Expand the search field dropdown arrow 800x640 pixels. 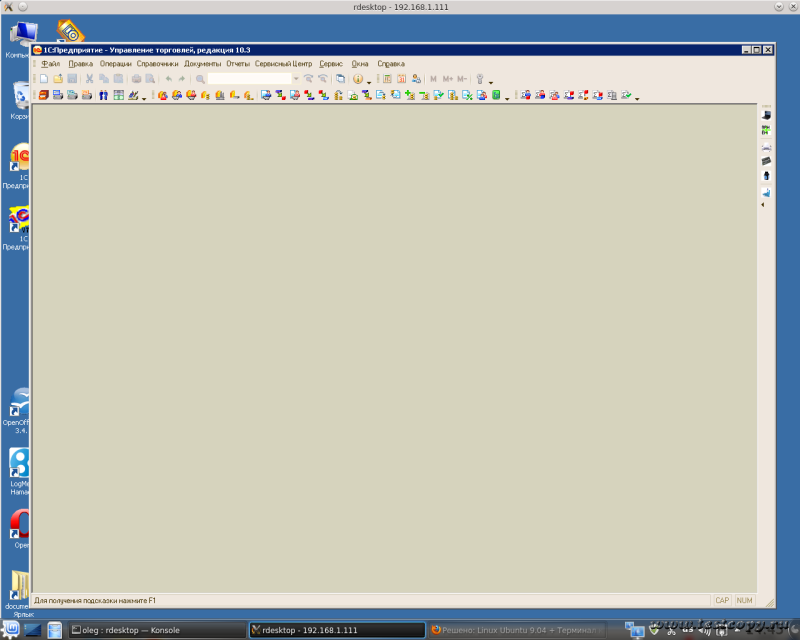[296, 78]
